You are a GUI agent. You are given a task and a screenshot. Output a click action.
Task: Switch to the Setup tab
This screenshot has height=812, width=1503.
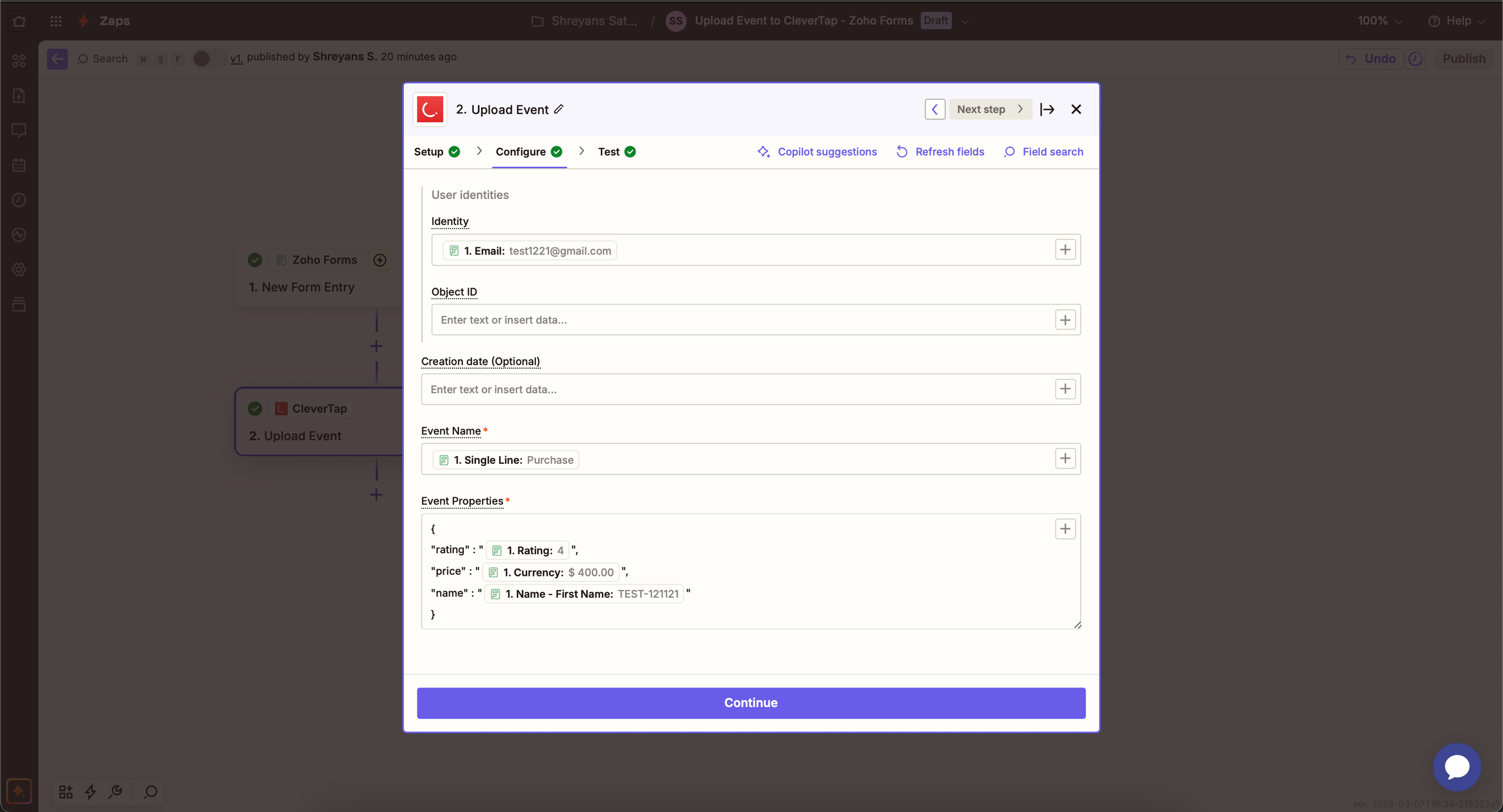tap(437, 152)
